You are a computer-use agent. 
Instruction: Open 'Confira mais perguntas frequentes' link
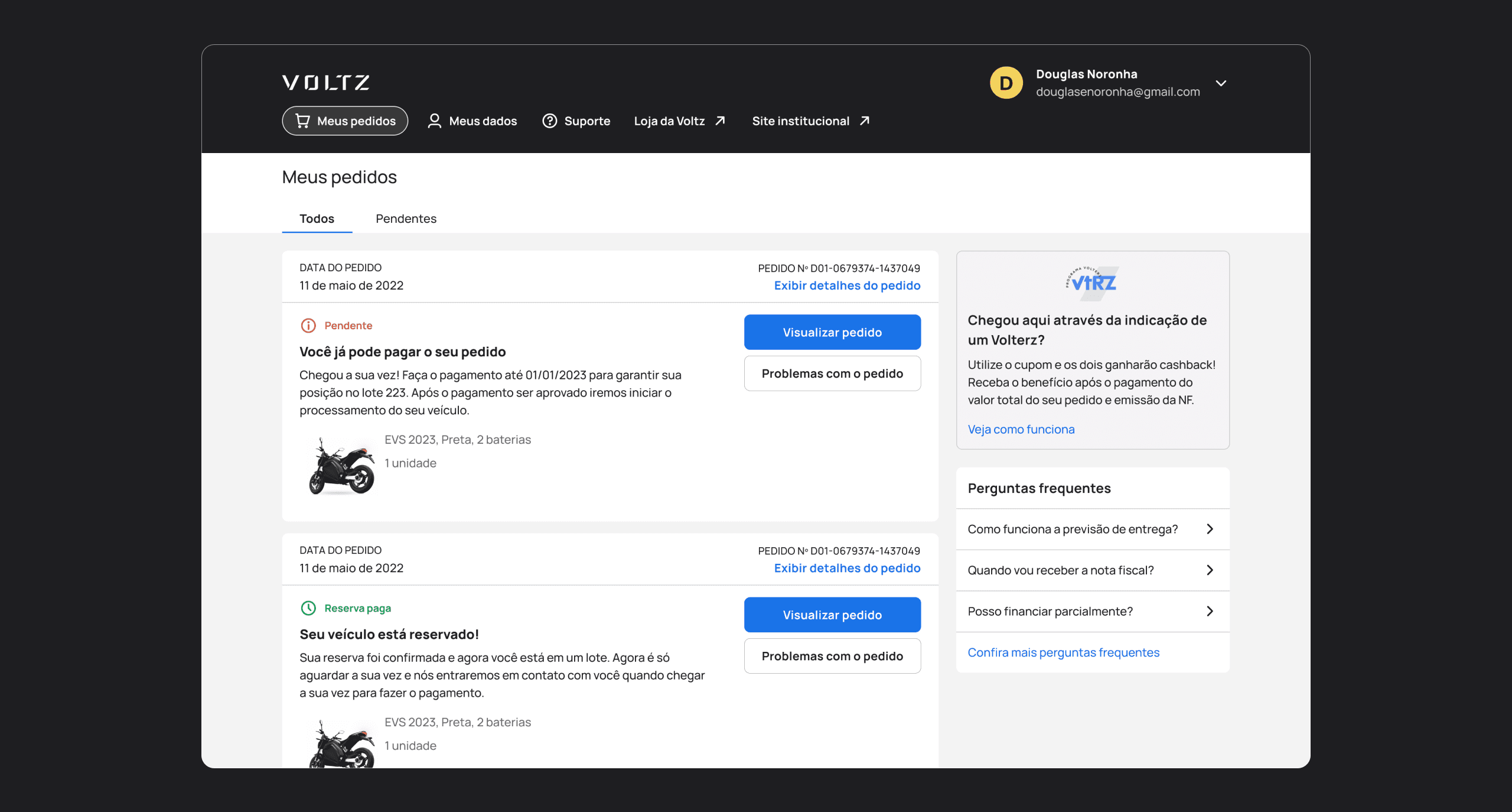pyautogui.click(x=1064, y=652)
